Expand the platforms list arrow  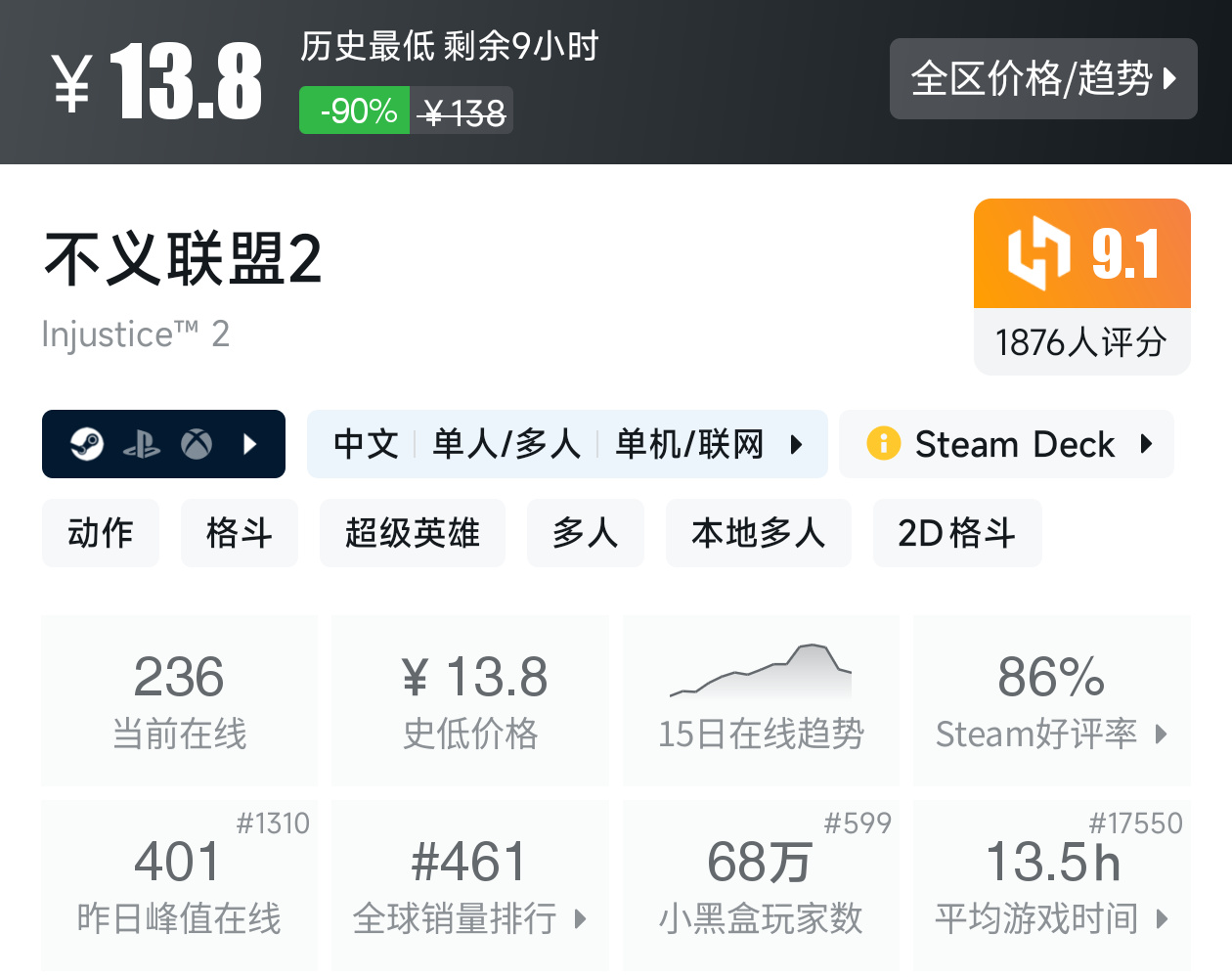coord(250,444)
